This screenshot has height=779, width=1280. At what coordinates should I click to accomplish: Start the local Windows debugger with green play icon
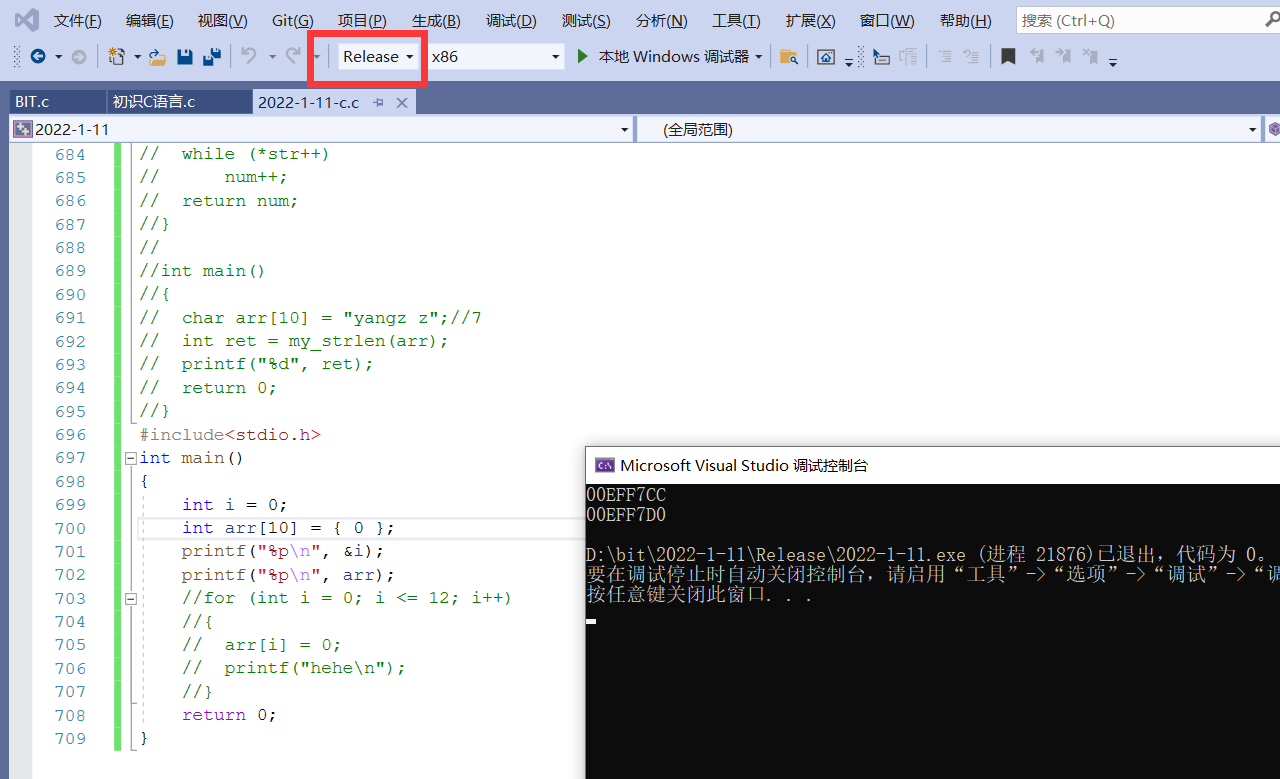coord(583,57)
